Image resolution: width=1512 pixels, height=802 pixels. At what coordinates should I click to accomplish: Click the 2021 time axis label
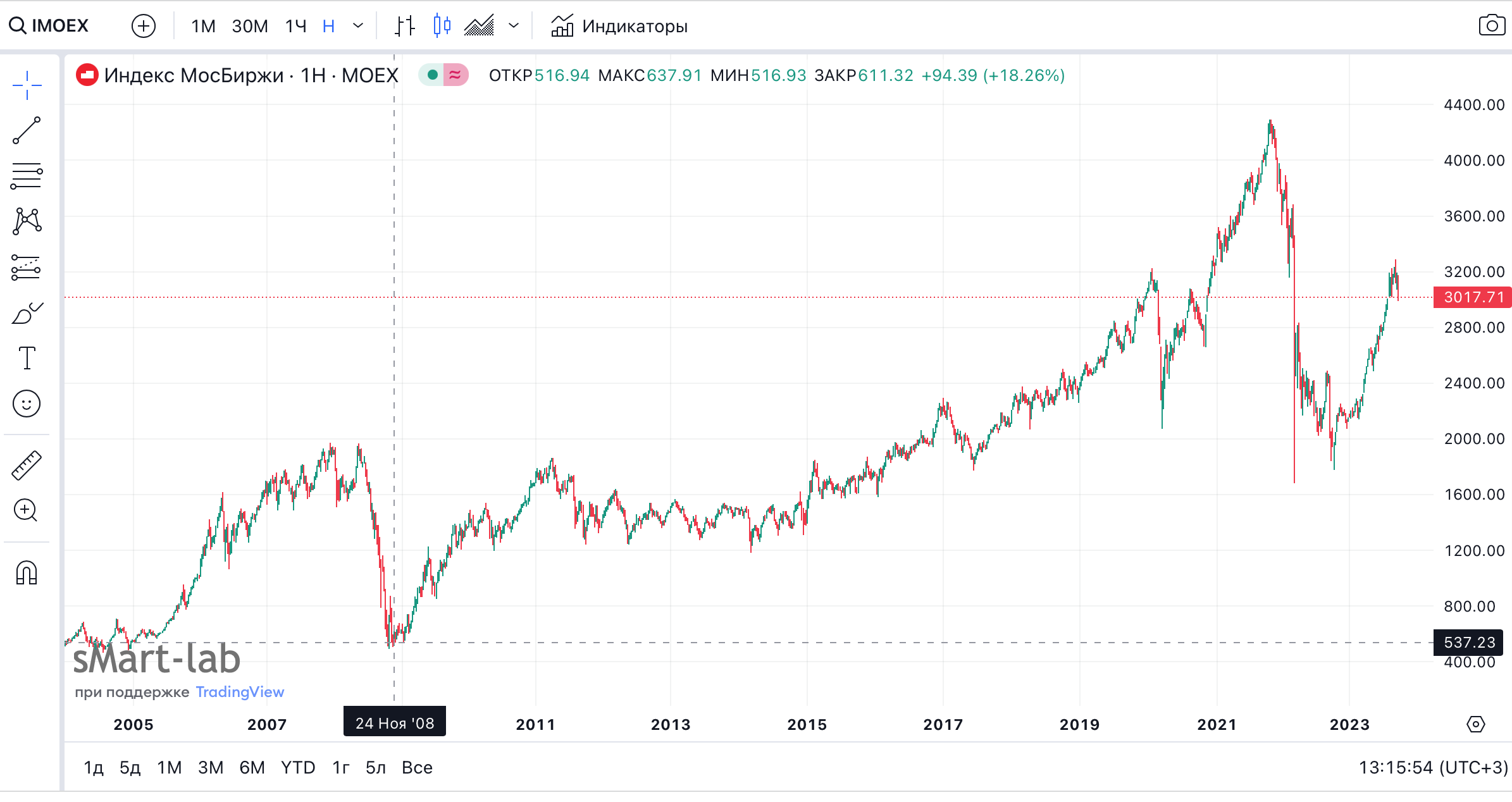pyautogui.click(x=1217, y=724)
